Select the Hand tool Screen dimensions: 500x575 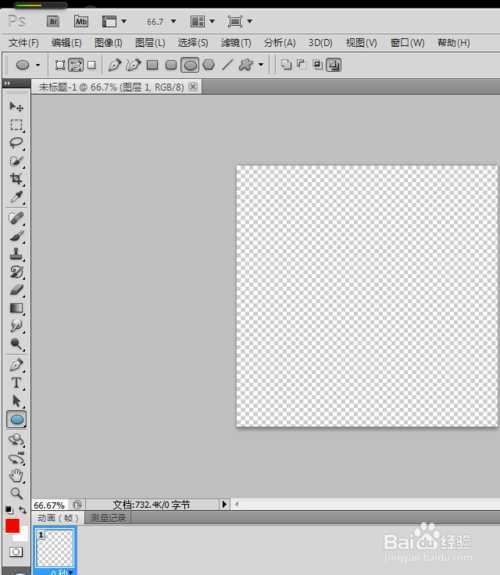pyautogui.click(x=16, y=476)
